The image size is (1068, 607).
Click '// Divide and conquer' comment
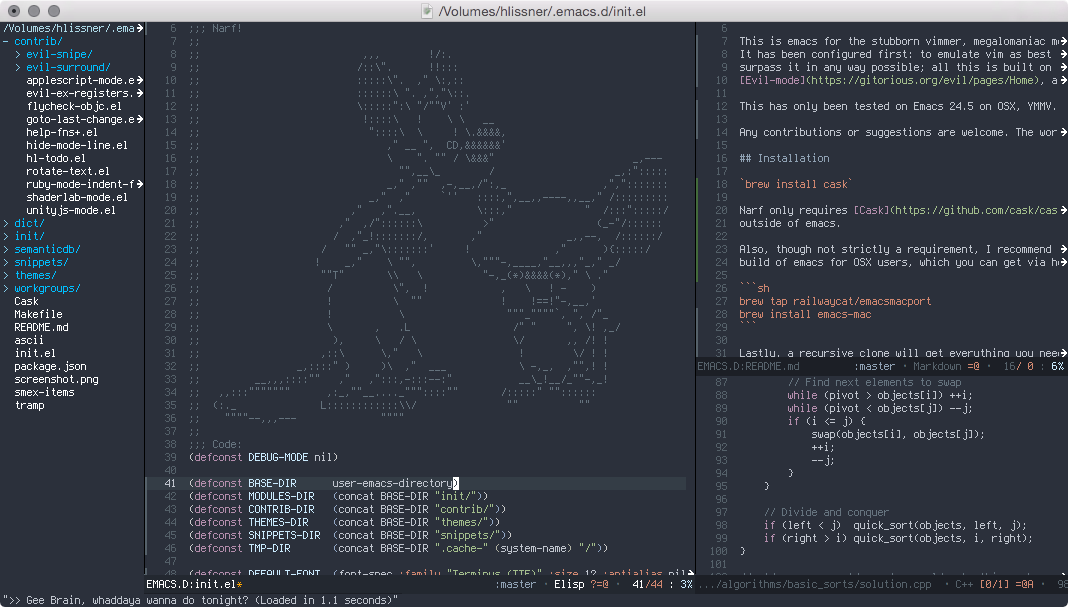[x=826, y=512]
